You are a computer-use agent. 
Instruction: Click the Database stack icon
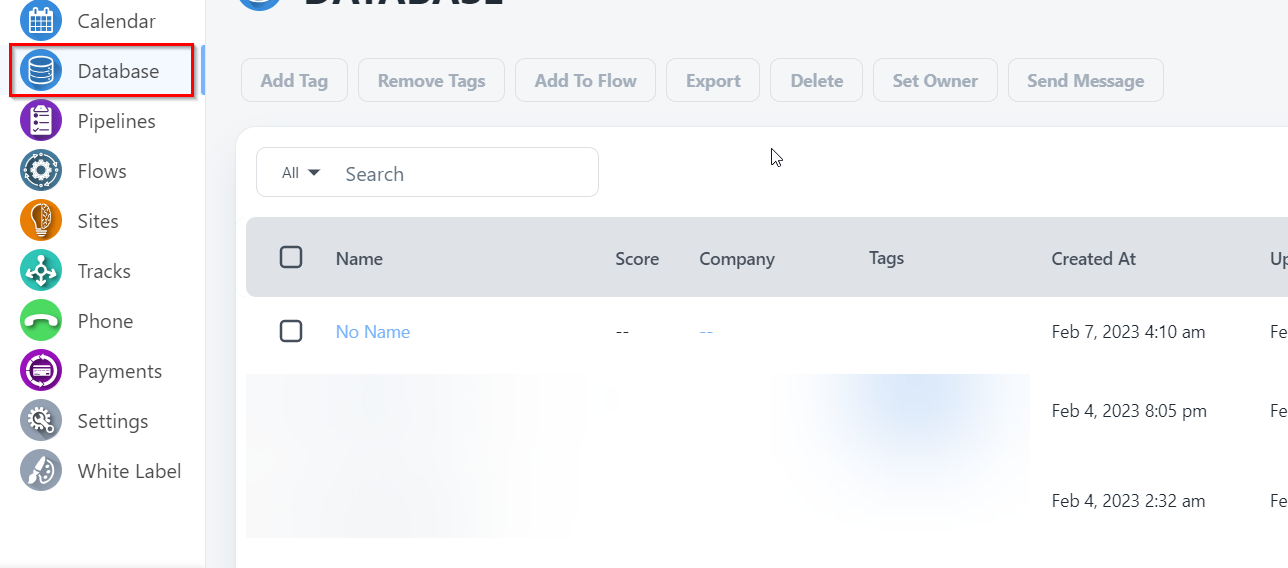coord(41,71)
